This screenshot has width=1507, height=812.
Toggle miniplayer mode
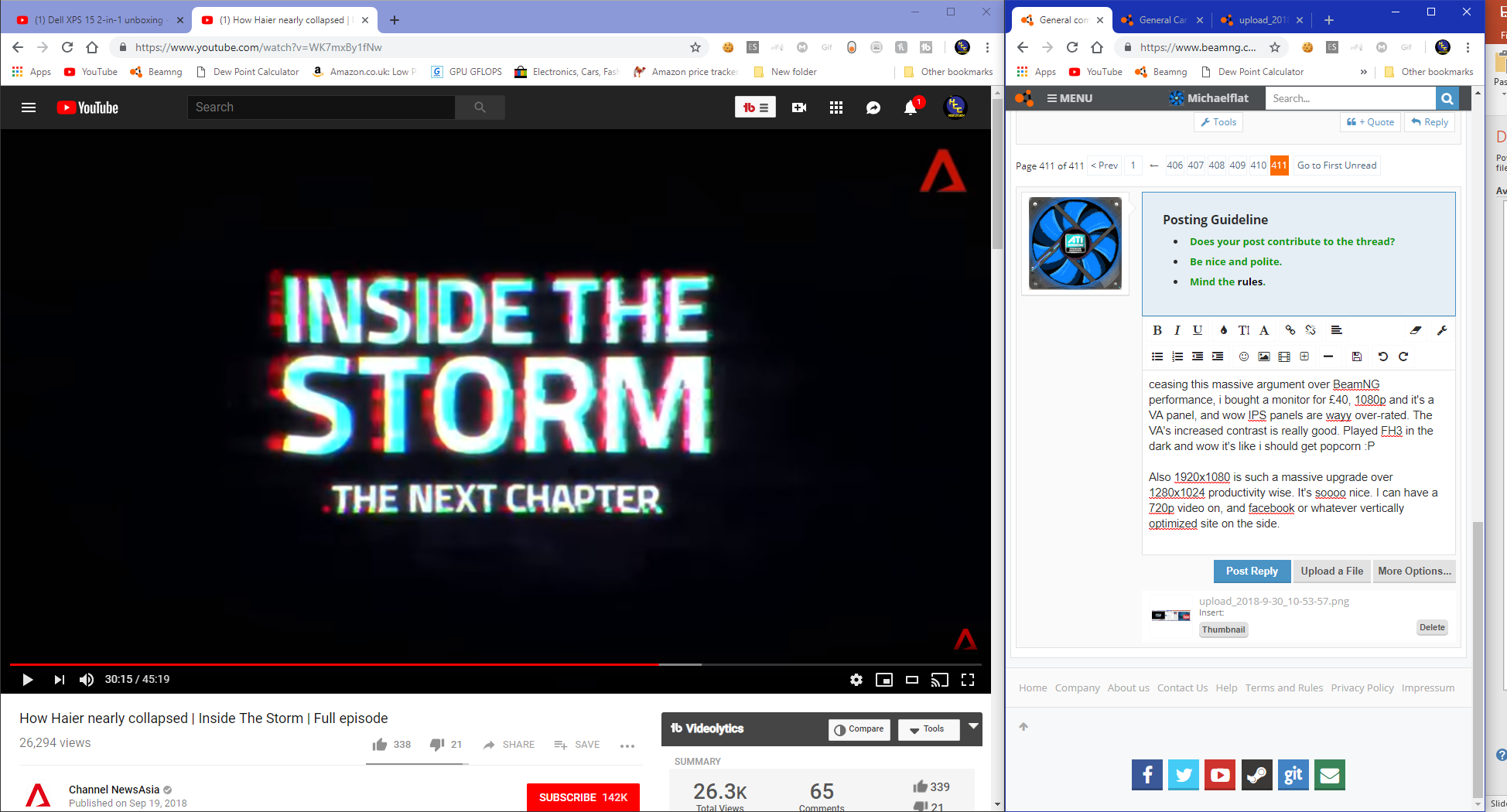click(884, 680)
